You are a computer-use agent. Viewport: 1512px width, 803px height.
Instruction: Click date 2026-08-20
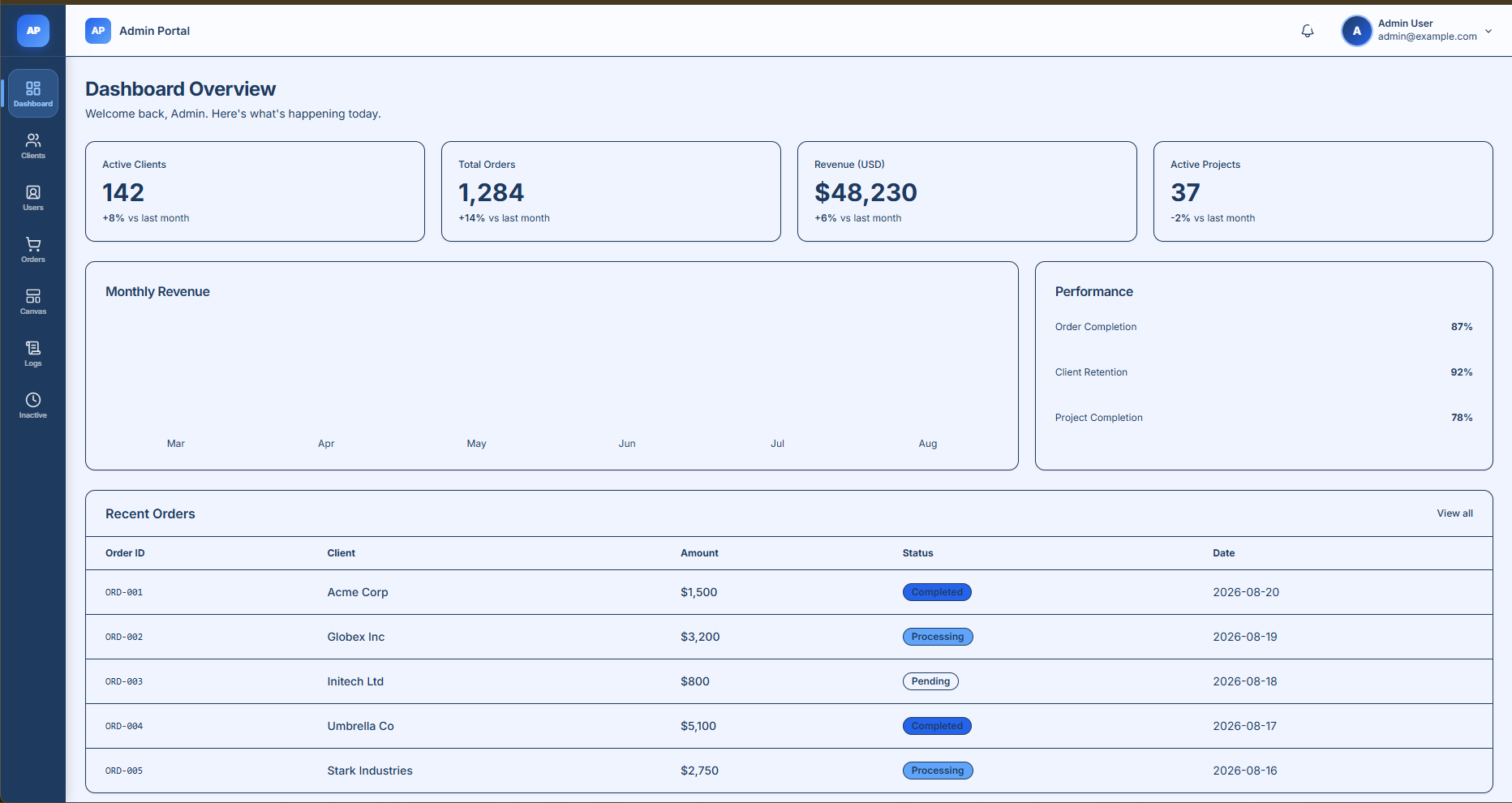pos(1246,592)
